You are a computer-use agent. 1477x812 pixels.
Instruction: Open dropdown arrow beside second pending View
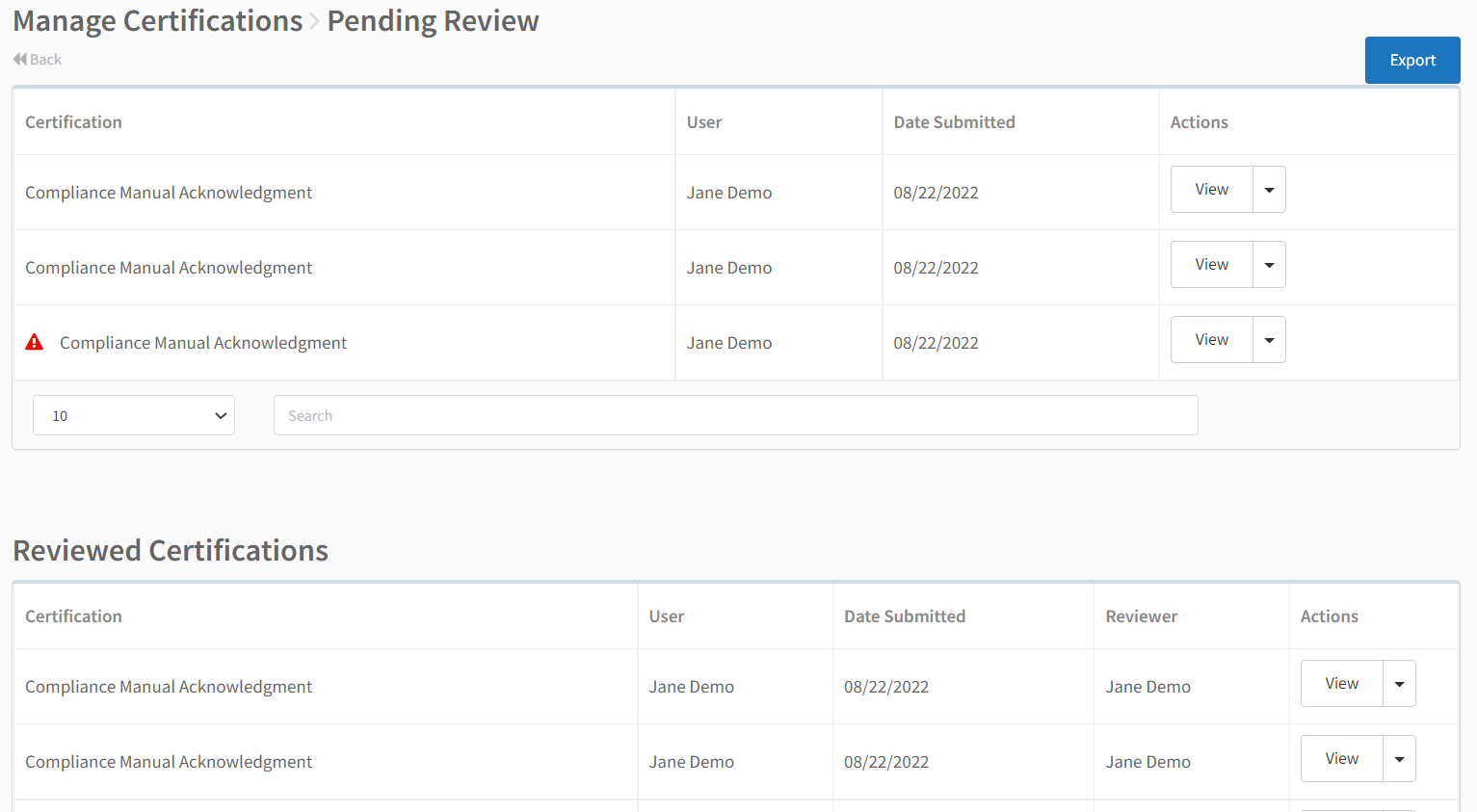click(x=1269, y=265)
